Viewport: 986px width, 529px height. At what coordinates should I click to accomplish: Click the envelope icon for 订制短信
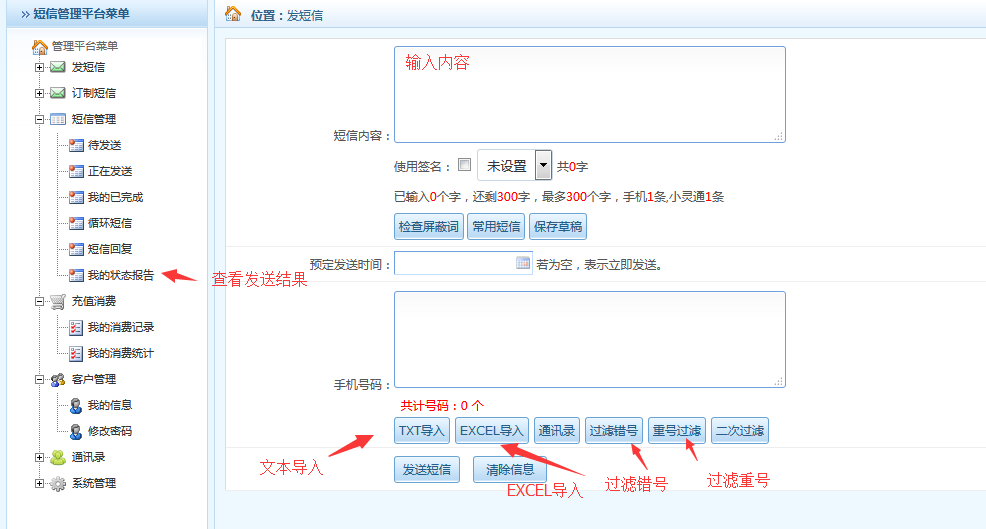pyautogui.click(x=58, y=93)
